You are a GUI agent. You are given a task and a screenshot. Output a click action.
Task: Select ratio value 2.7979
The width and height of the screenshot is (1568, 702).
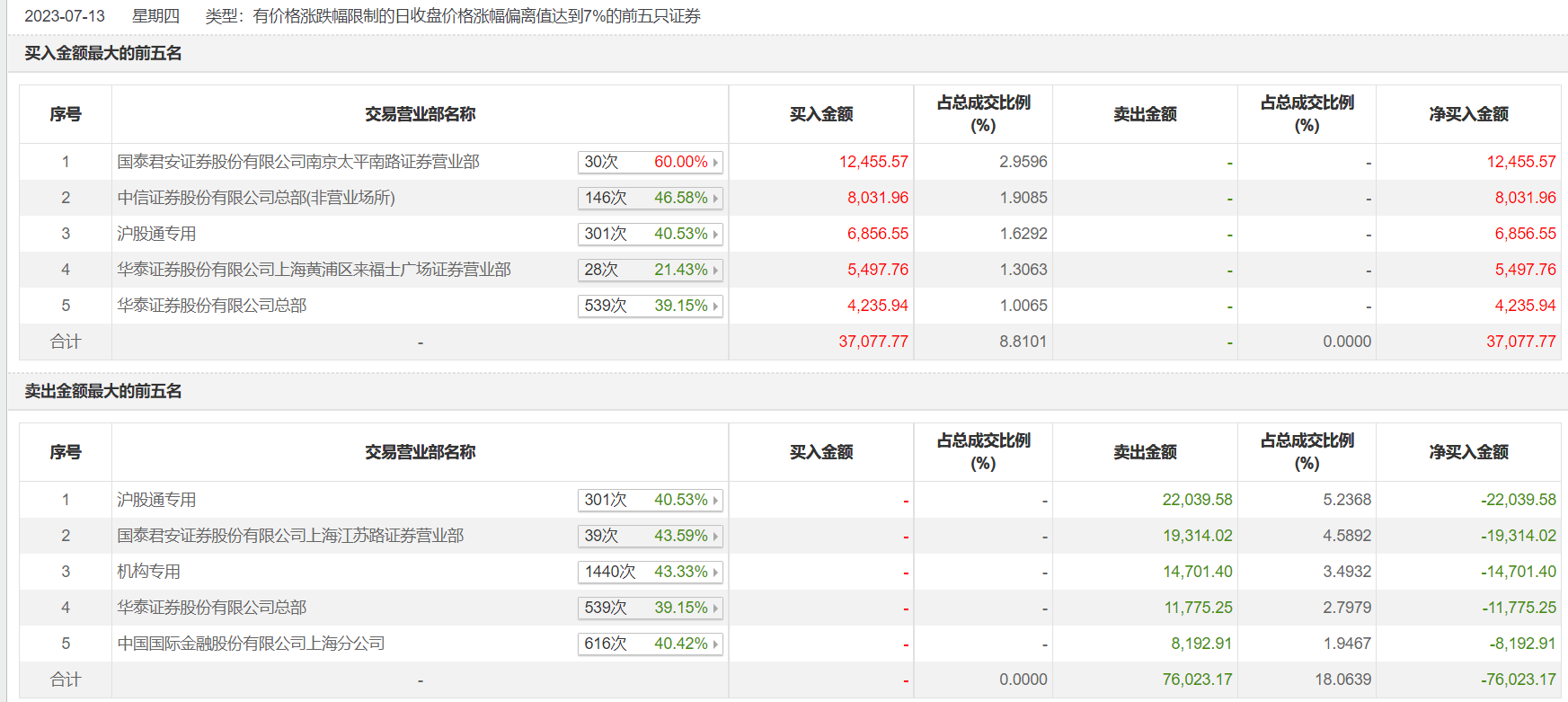pyautogui.click(x=1347, y=608)
